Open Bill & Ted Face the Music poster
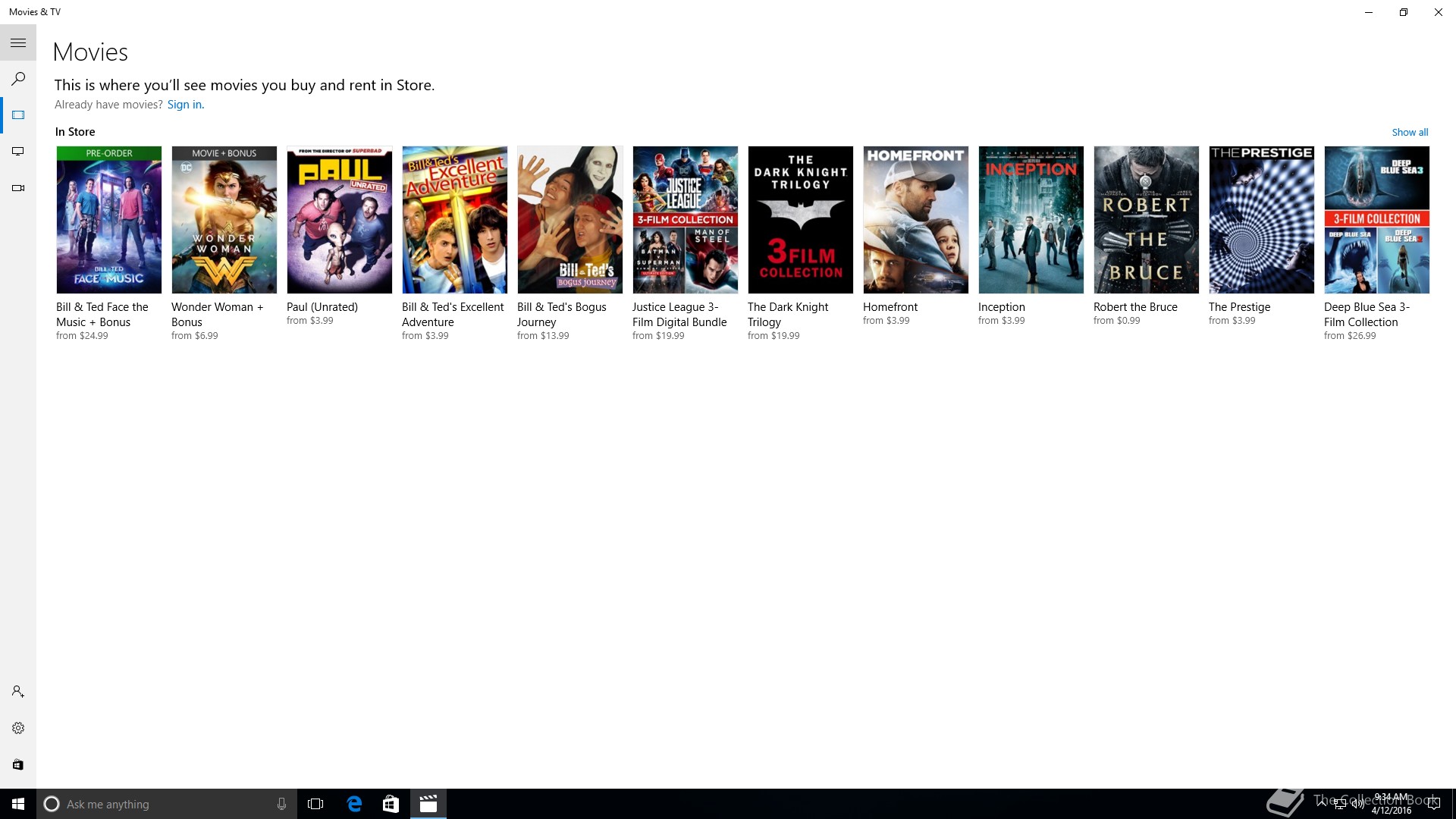The width and height of the screenshot is (1456, 819). click(109, 220)
